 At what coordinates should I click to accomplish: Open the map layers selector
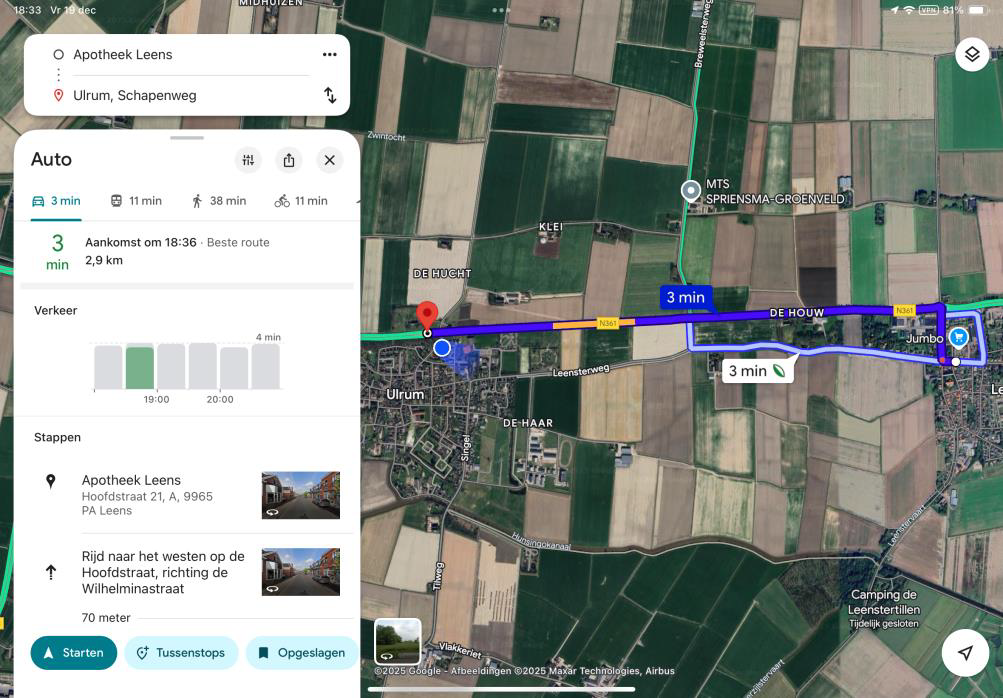point(972,54)
